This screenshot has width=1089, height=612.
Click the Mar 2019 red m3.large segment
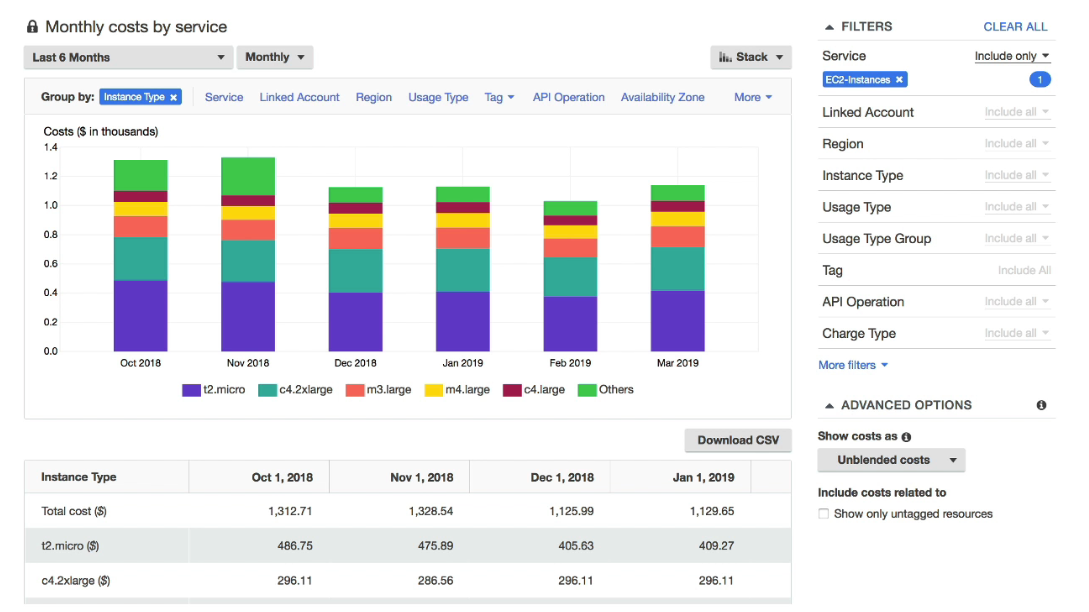click(x=678, y=237)
